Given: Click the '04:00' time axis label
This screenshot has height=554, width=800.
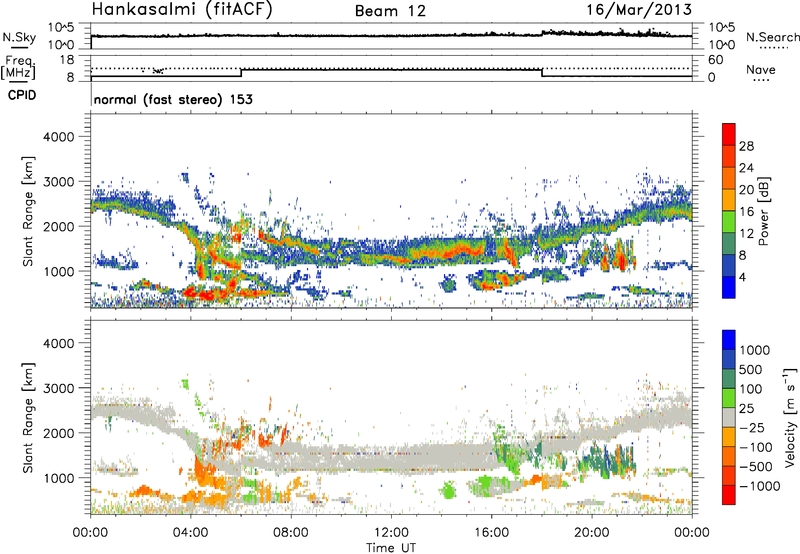Looking at the screenshot, I should [191, 533].
